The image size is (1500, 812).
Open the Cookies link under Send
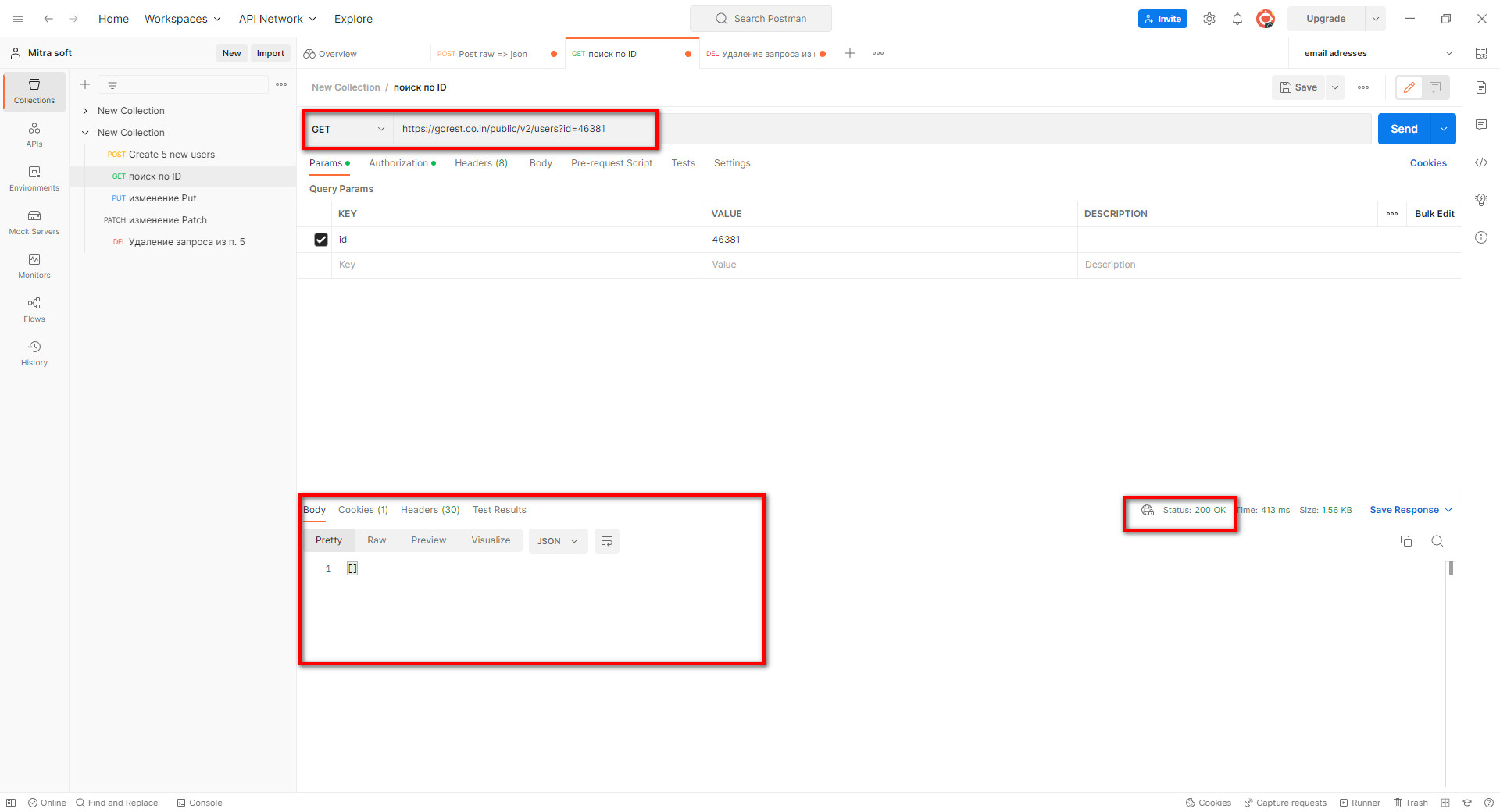[x=1428, y=163]
